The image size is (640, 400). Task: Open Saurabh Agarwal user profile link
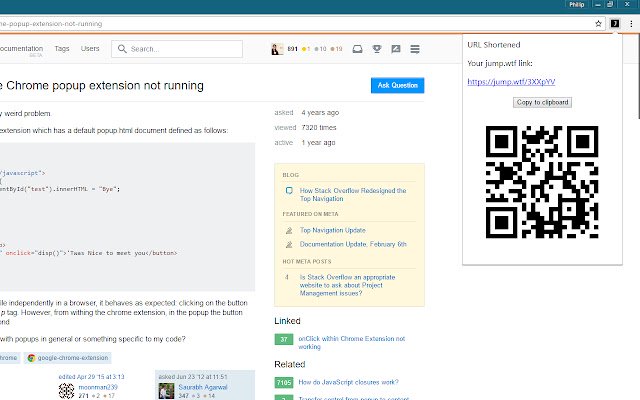coord(202,387)
